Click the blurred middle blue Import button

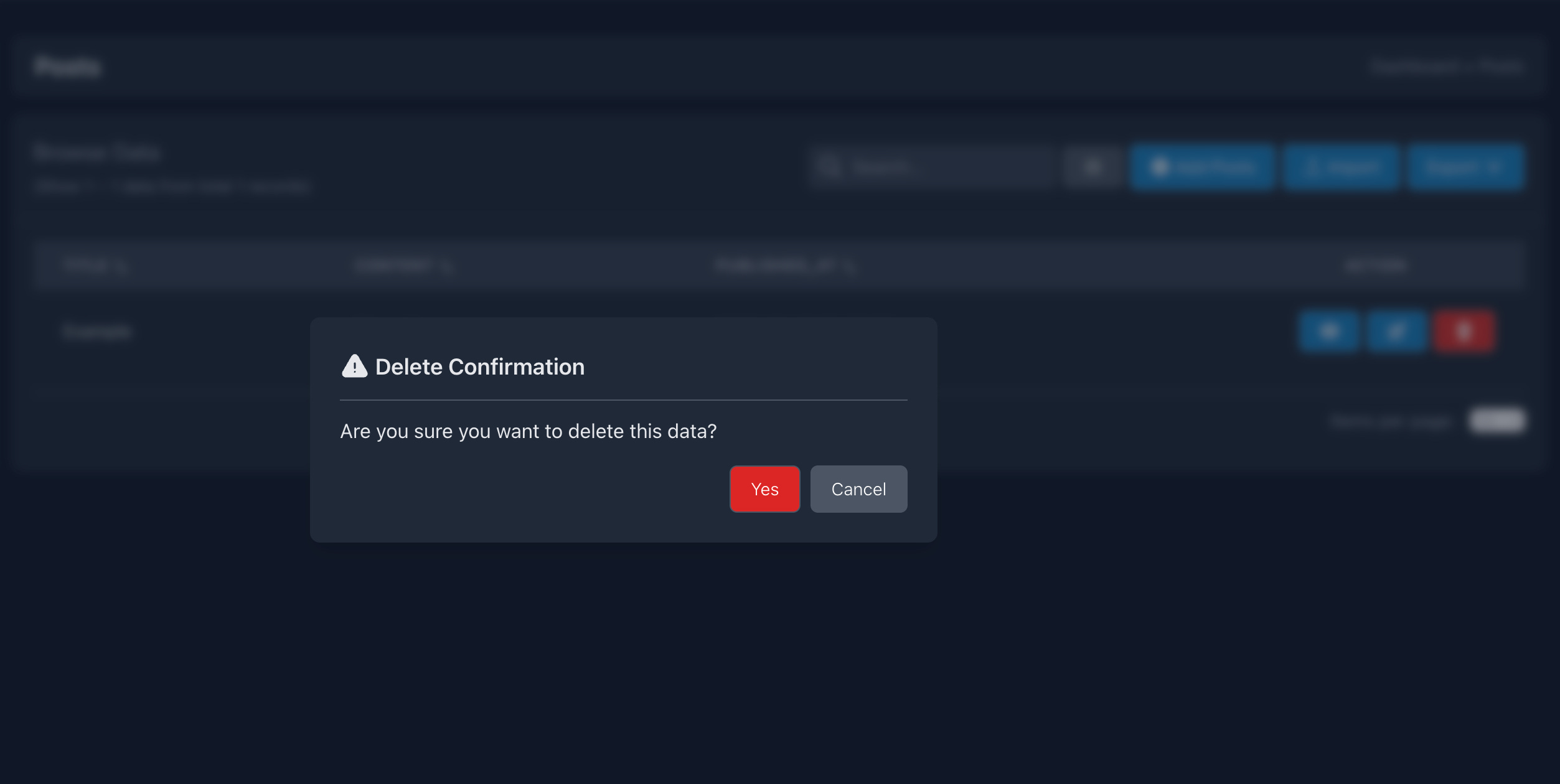click(x=1341, y=167)
